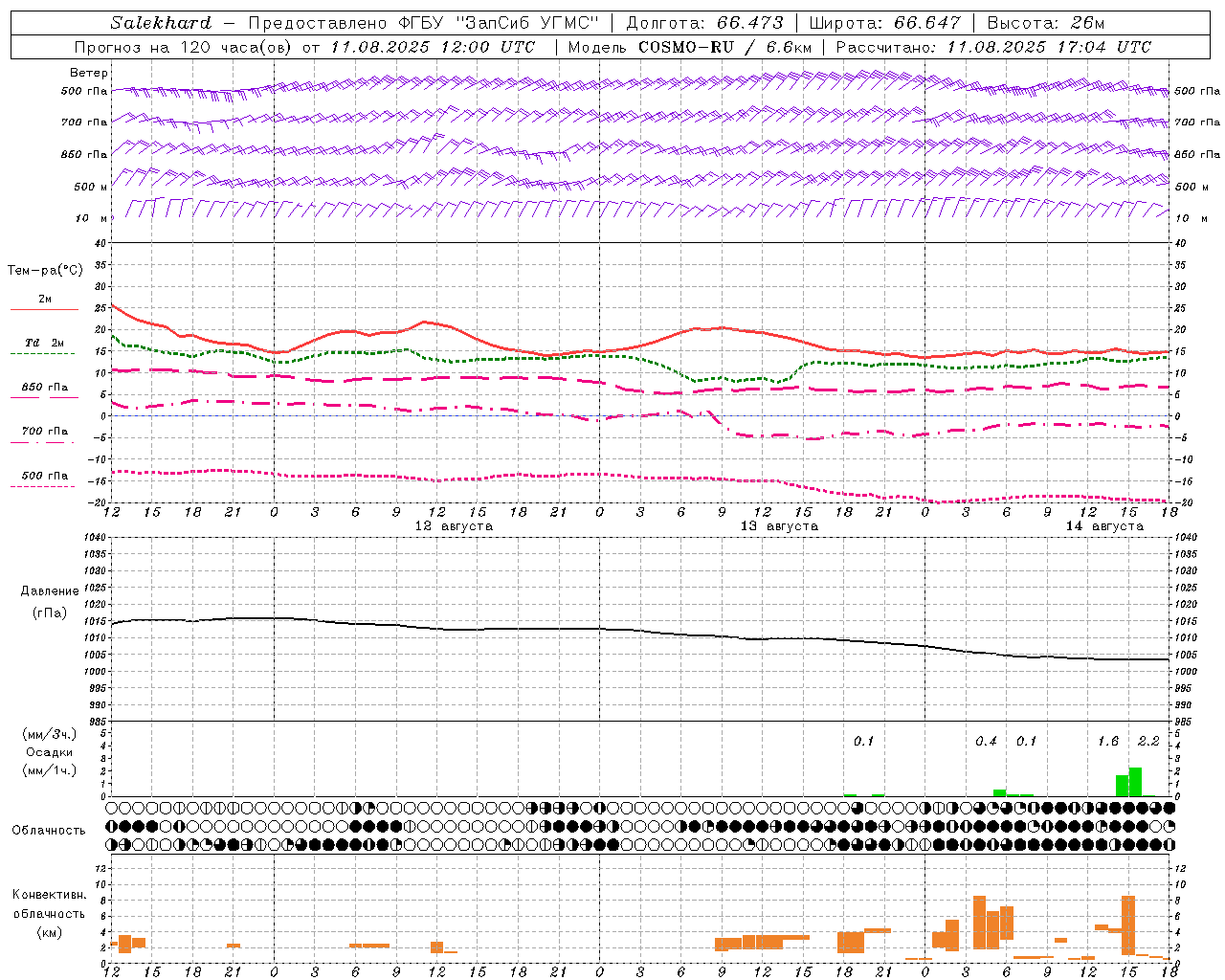The width and height of the screenshot is (1225, 980).
Task: Click the Ветер wind section label
Action: click(89, 73)
